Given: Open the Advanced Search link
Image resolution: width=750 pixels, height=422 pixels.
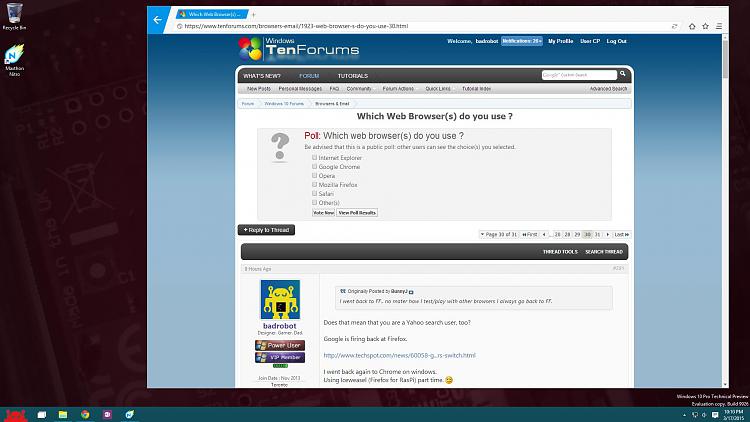Looking at the screenshot, I should click(608, 89).
